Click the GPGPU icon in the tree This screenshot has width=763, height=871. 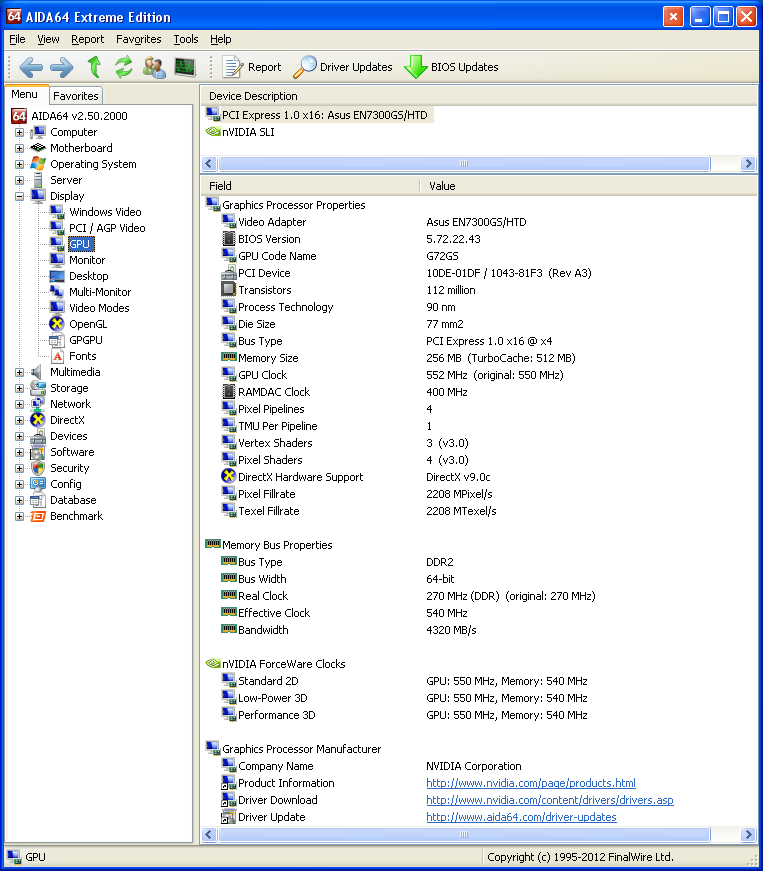click(x=57, y=340)
